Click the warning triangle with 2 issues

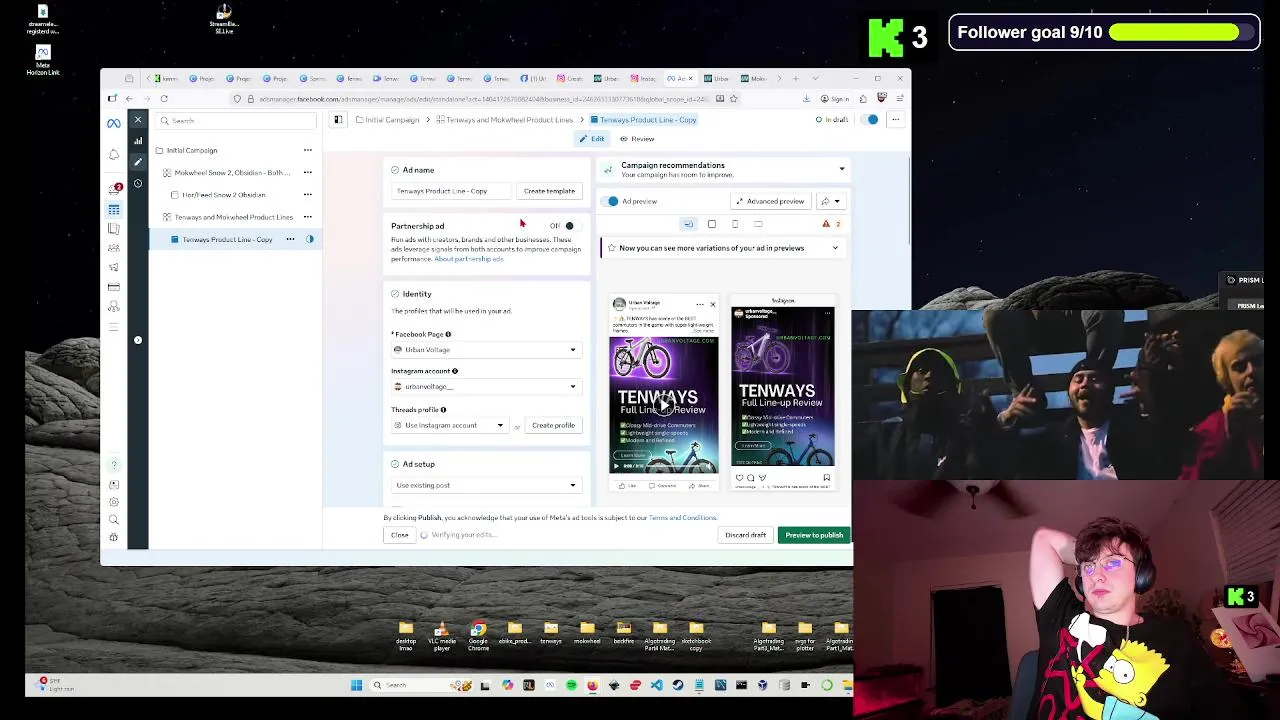point(826,224)
